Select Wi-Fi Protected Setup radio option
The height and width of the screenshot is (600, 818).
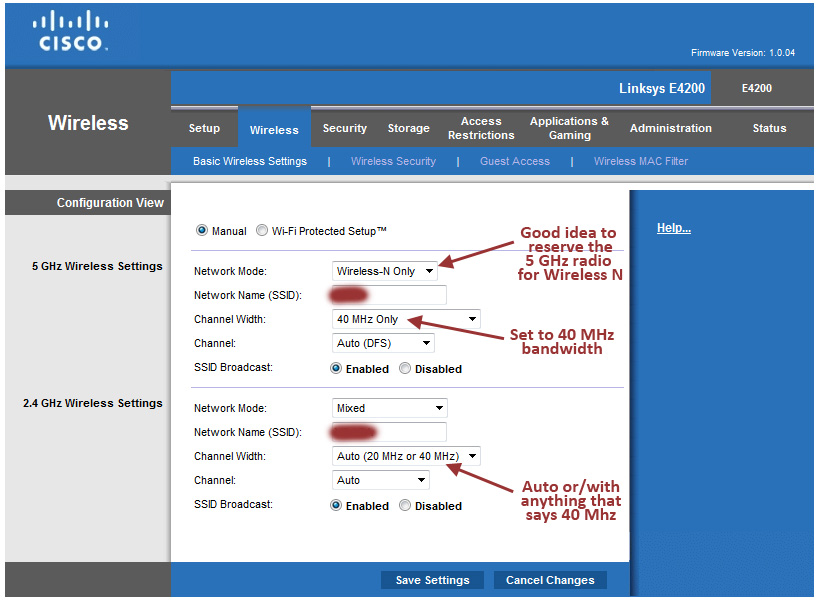click(262, 231)
